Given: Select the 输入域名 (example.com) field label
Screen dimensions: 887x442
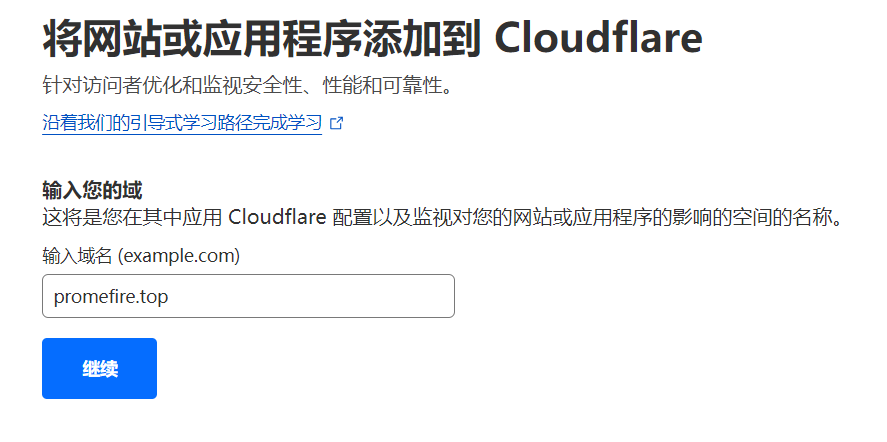Looking at the screenshot, I should coord(141,256).
